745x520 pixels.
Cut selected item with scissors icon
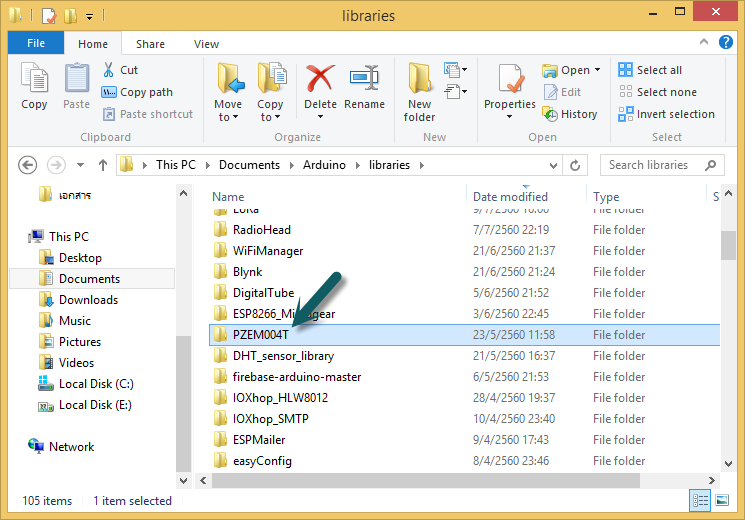pos(120,70)
